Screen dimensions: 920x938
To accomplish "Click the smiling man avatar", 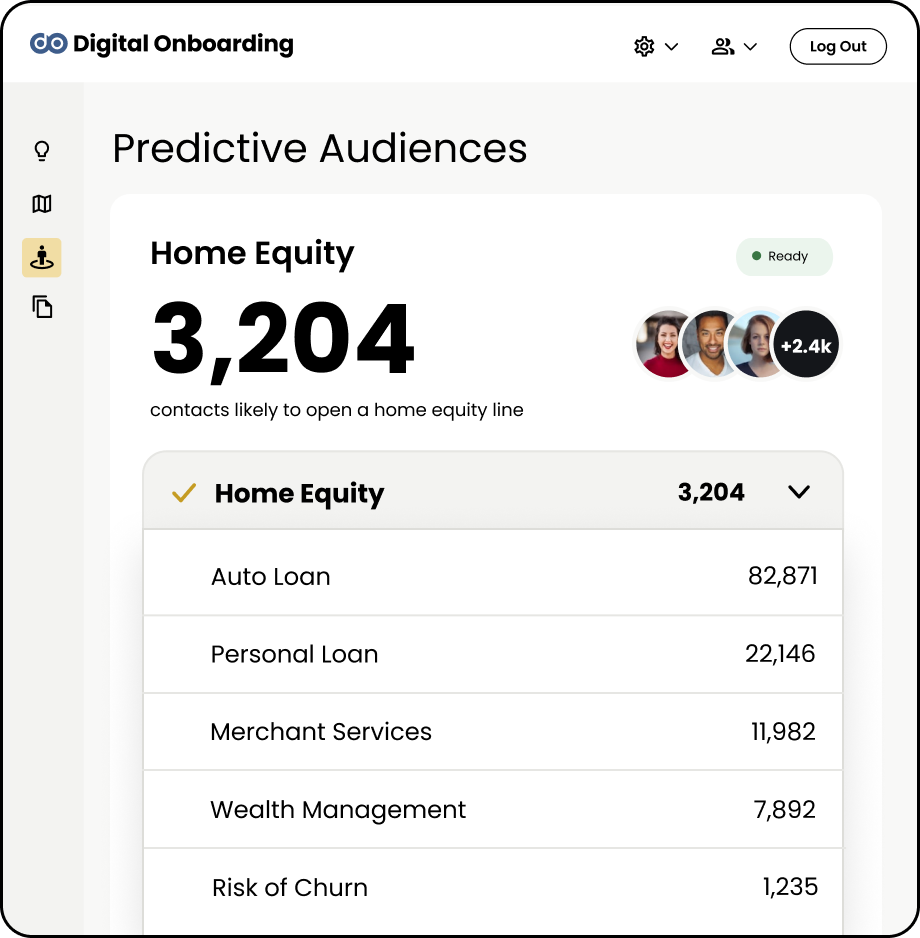I will 709,345.
